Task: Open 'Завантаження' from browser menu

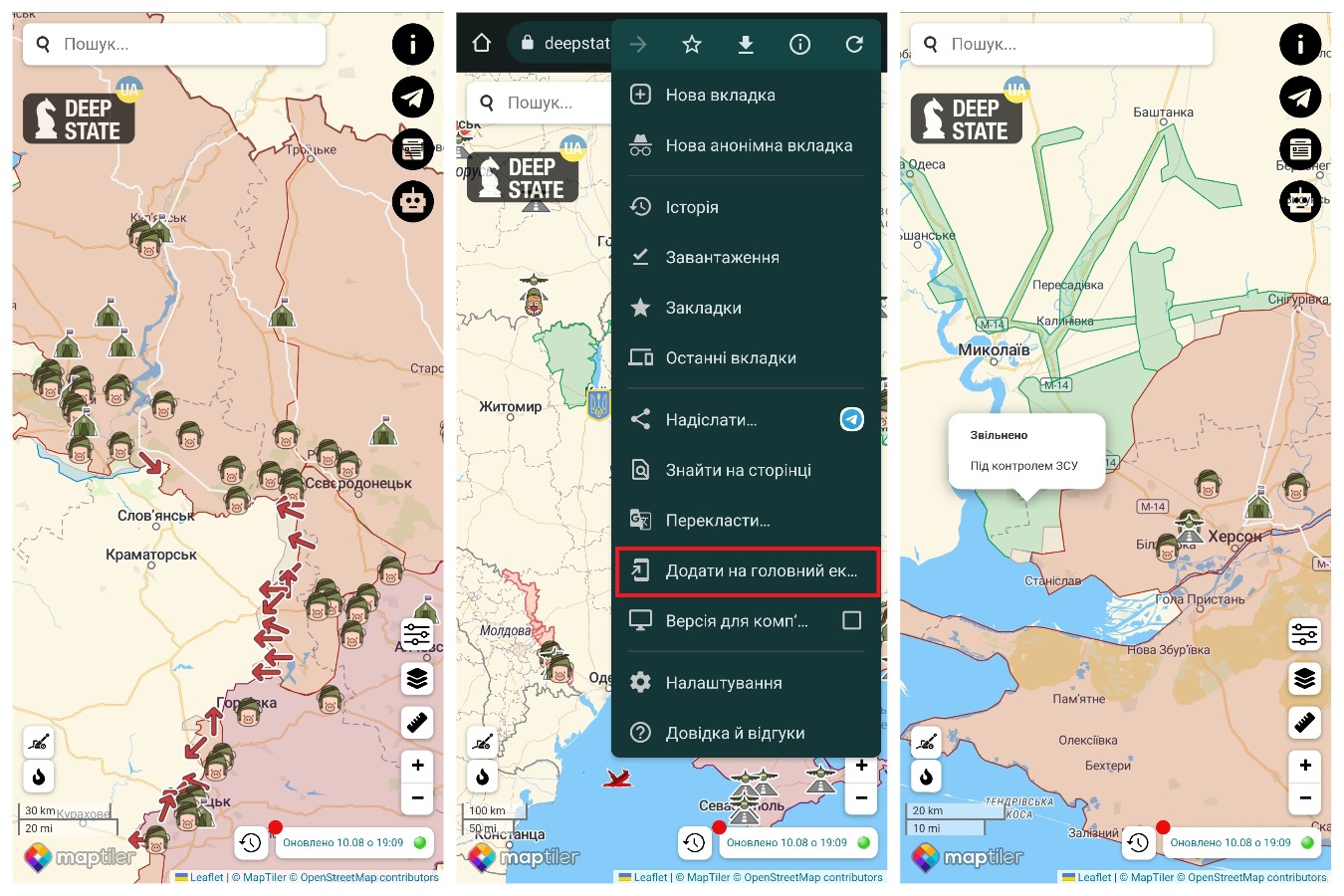Action: pyautogui.click(x=747, y=257)
